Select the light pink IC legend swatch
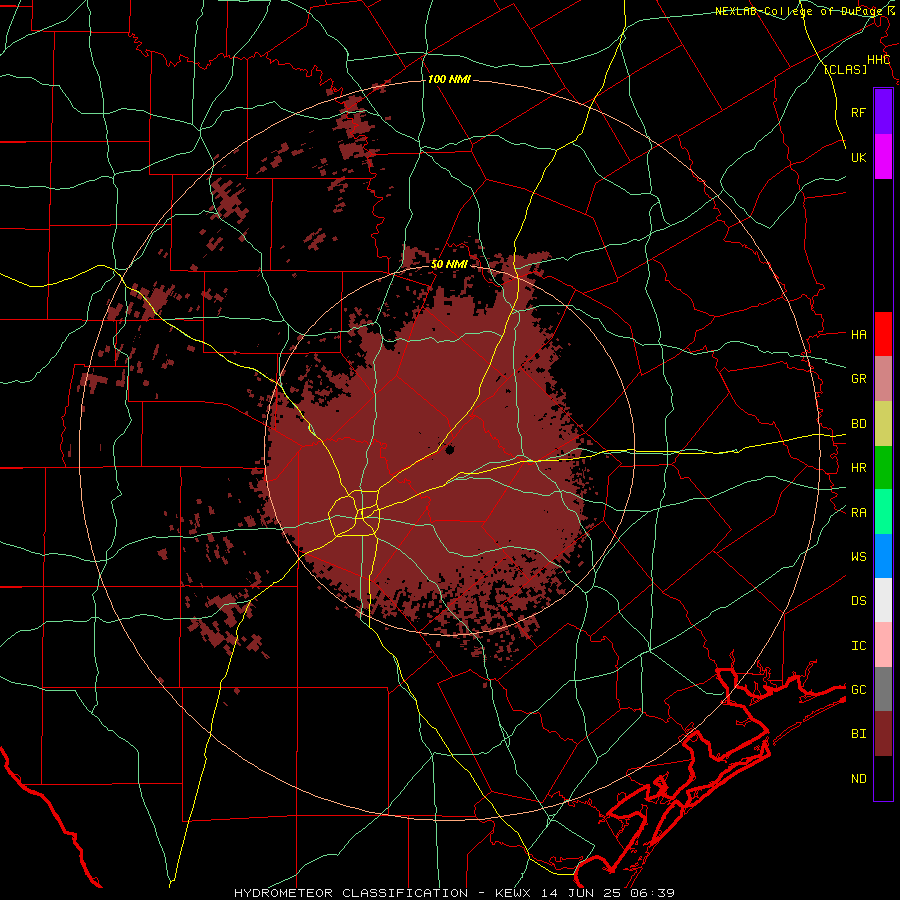The image size is (900, 900). click(x=883, y=645)
